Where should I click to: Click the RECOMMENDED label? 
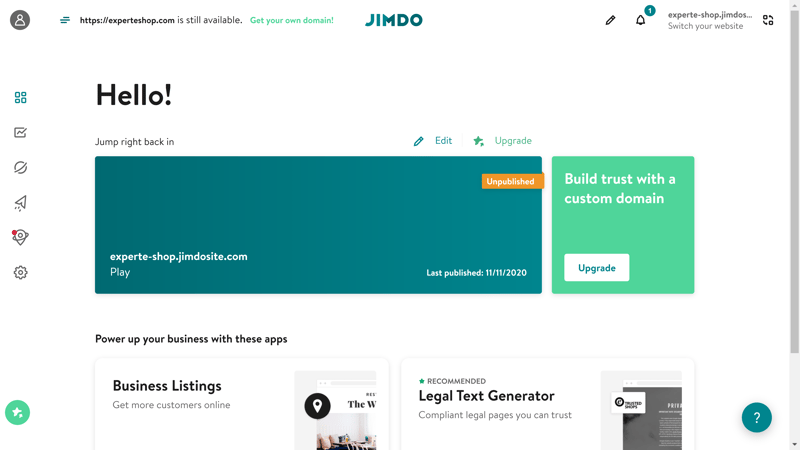click(456, 381)
